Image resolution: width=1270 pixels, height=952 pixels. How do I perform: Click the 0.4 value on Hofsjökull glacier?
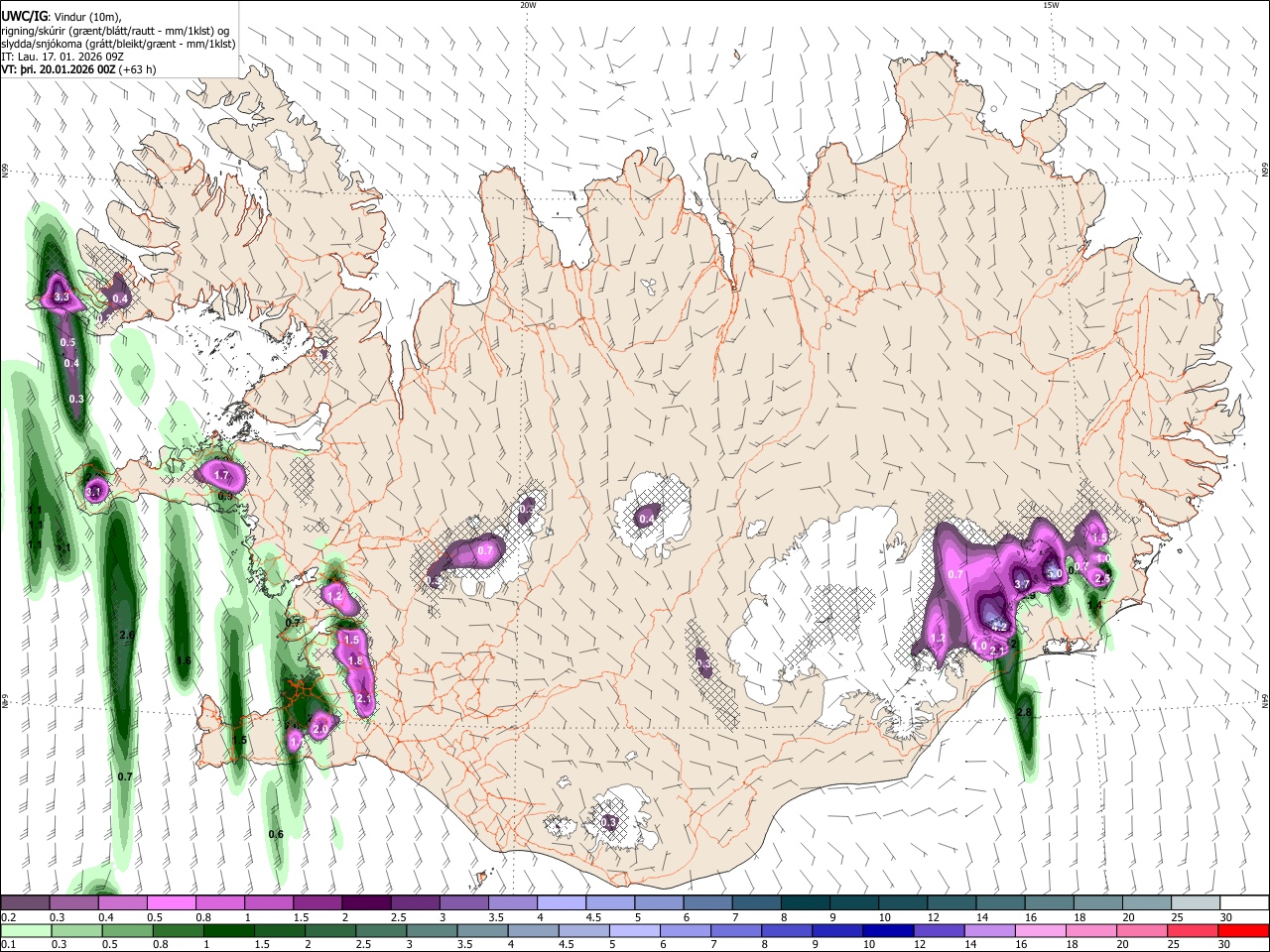(648, 519)
